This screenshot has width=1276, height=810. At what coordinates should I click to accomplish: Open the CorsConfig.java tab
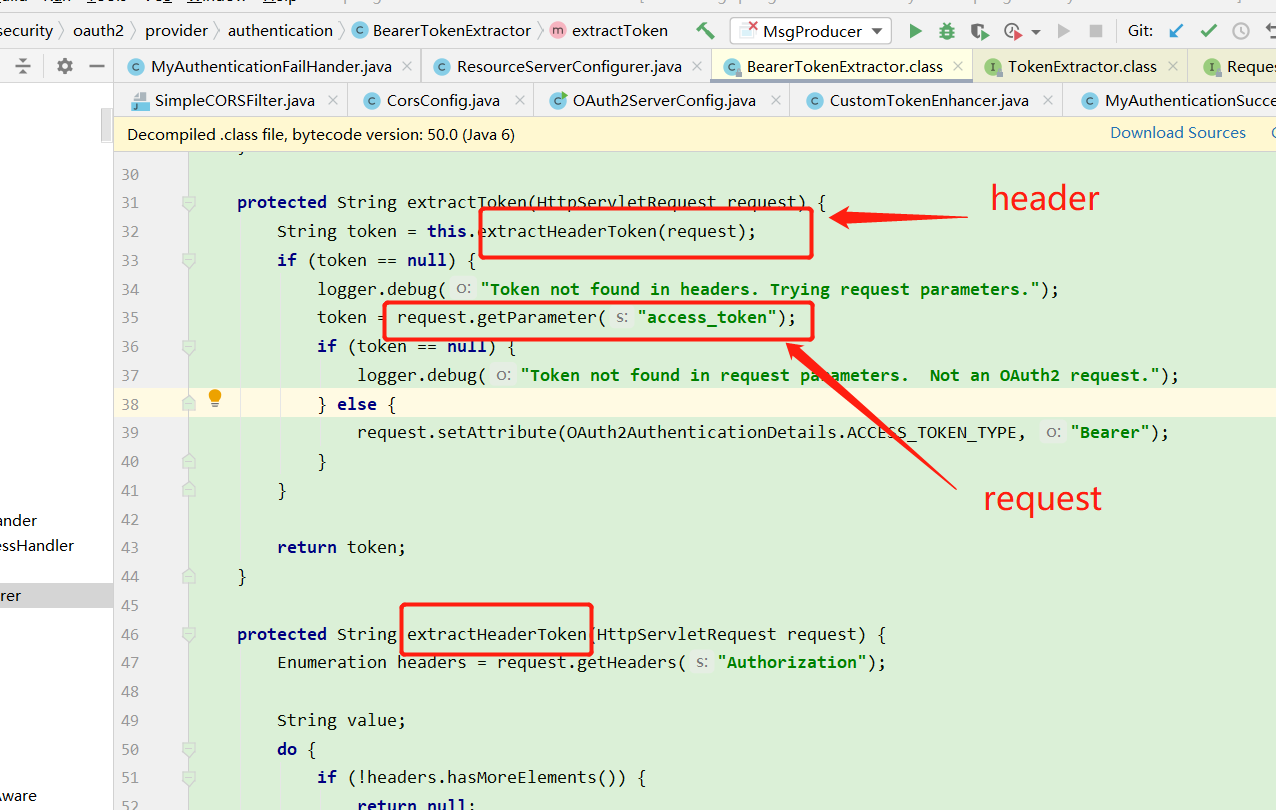444,101
